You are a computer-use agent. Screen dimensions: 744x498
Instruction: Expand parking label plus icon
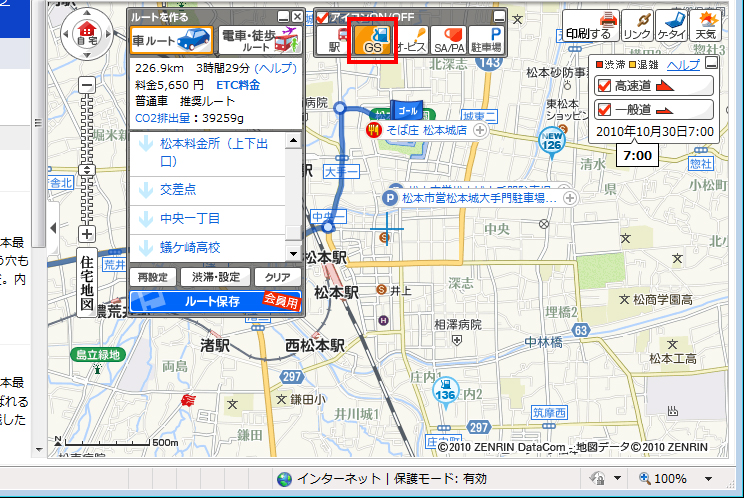(569, 198)
